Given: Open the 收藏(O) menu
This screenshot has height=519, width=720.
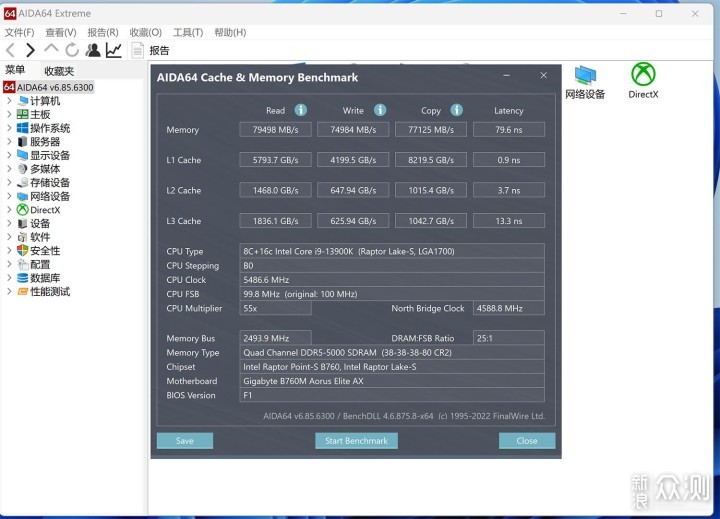Looking at the screenshot, I should pos(146,32).
